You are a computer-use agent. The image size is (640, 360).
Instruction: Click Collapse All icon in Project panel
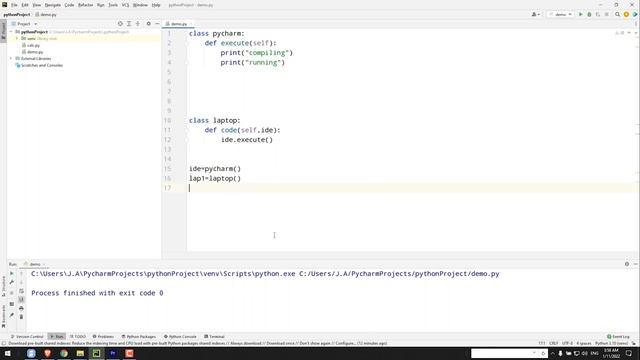coord(138,24)
